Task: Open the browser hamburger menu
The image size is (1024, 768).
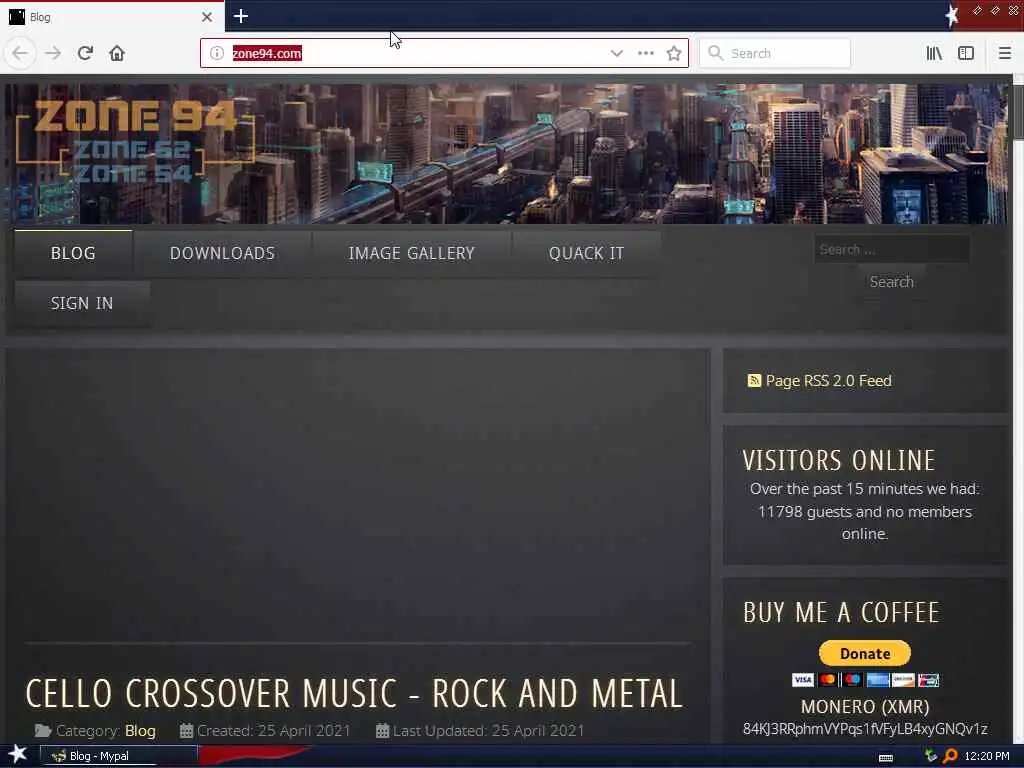Action: pyautogui.click(x=1005, y=54)
